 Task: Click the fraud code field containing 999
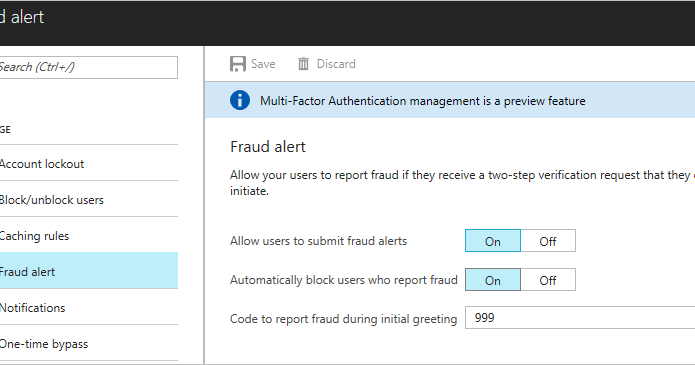coord(580,318)
